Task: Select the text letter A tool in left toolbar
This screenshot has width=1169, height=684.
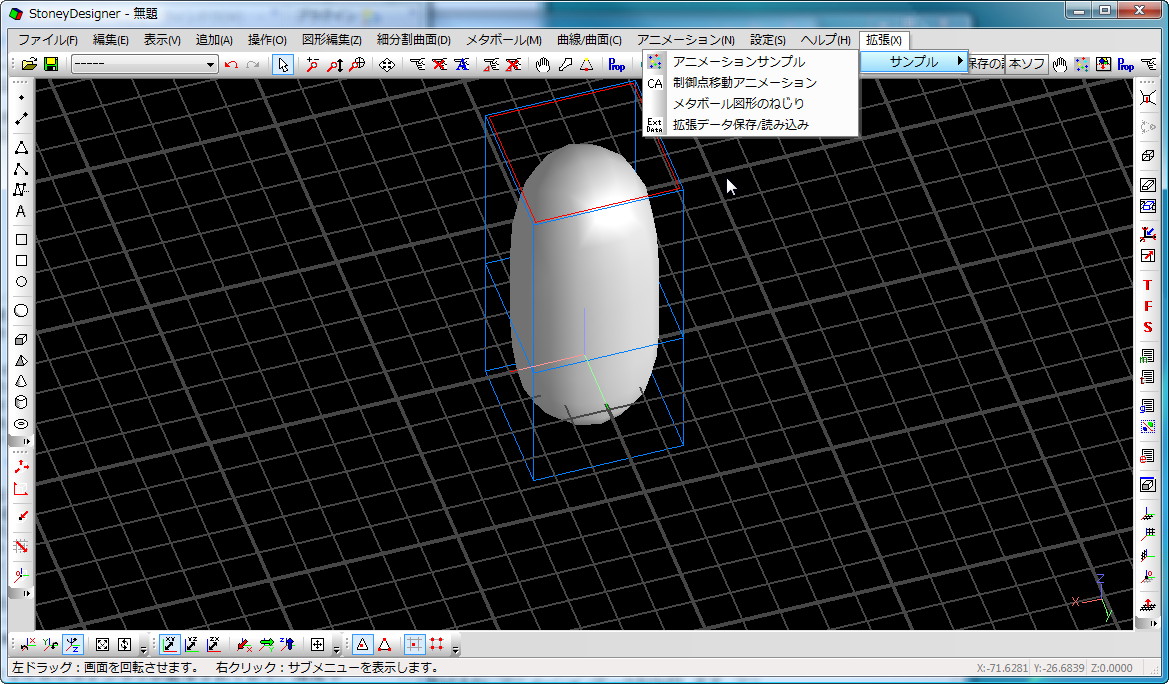Action: [21, 211]
